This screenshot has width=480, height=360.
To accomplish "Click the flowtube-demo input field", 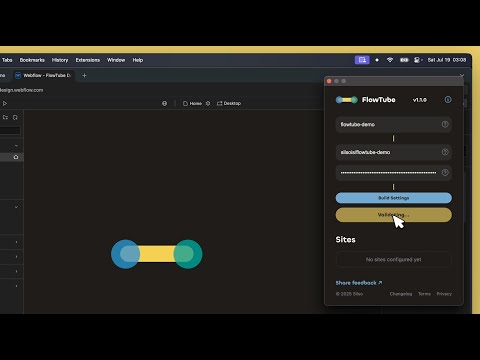I will [x=394, y=124].
